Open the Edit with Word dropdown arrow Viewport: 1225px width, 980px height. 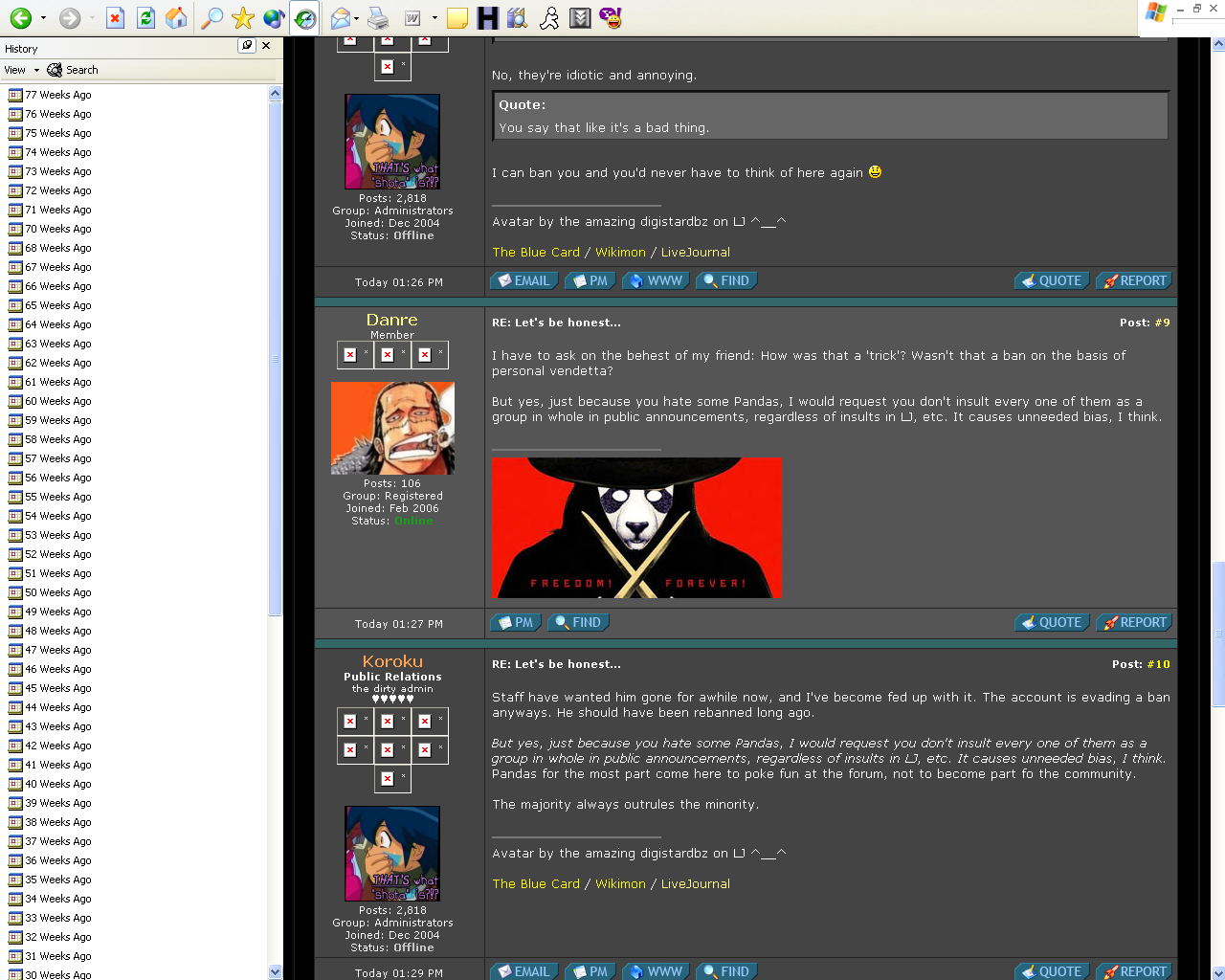coord(434,17)
